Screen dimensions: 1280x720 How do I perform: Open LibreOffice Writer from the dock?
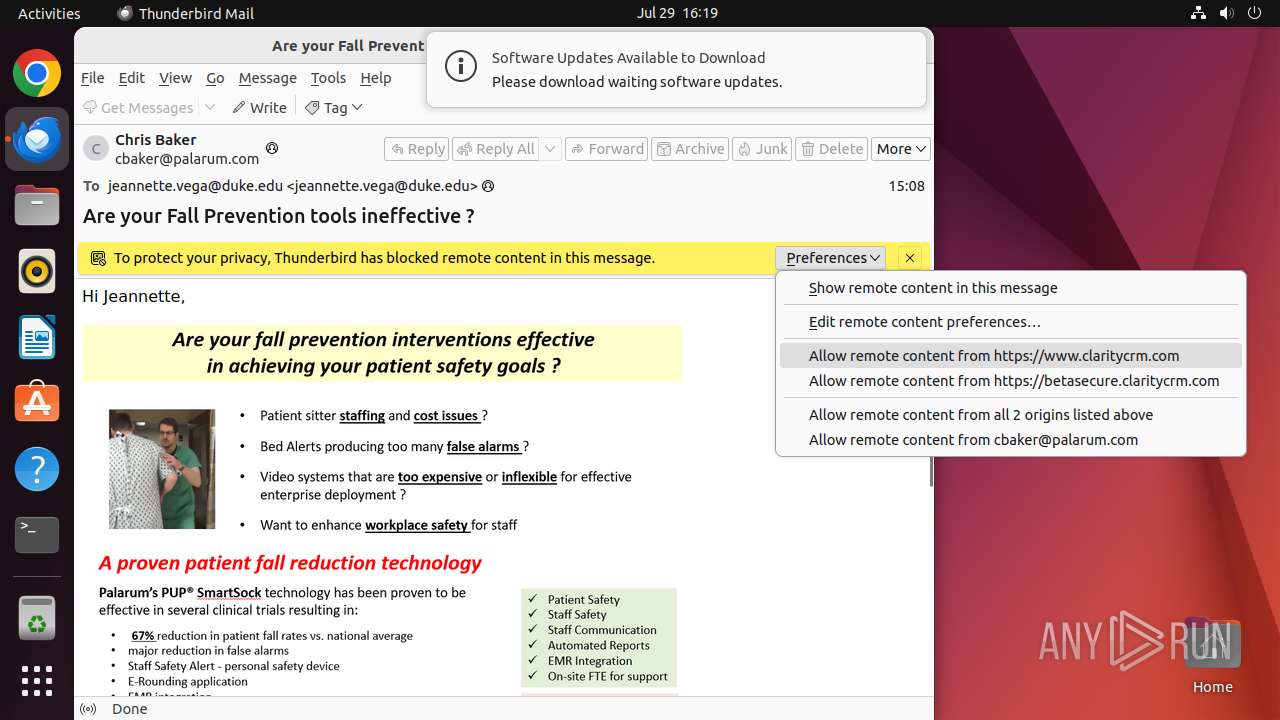tap(37, 337)
